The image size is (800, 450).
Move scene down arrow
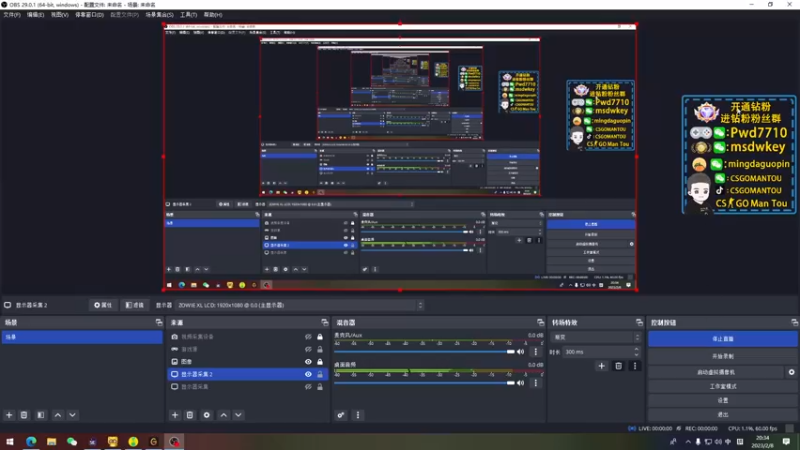click(x=72, y=415)
